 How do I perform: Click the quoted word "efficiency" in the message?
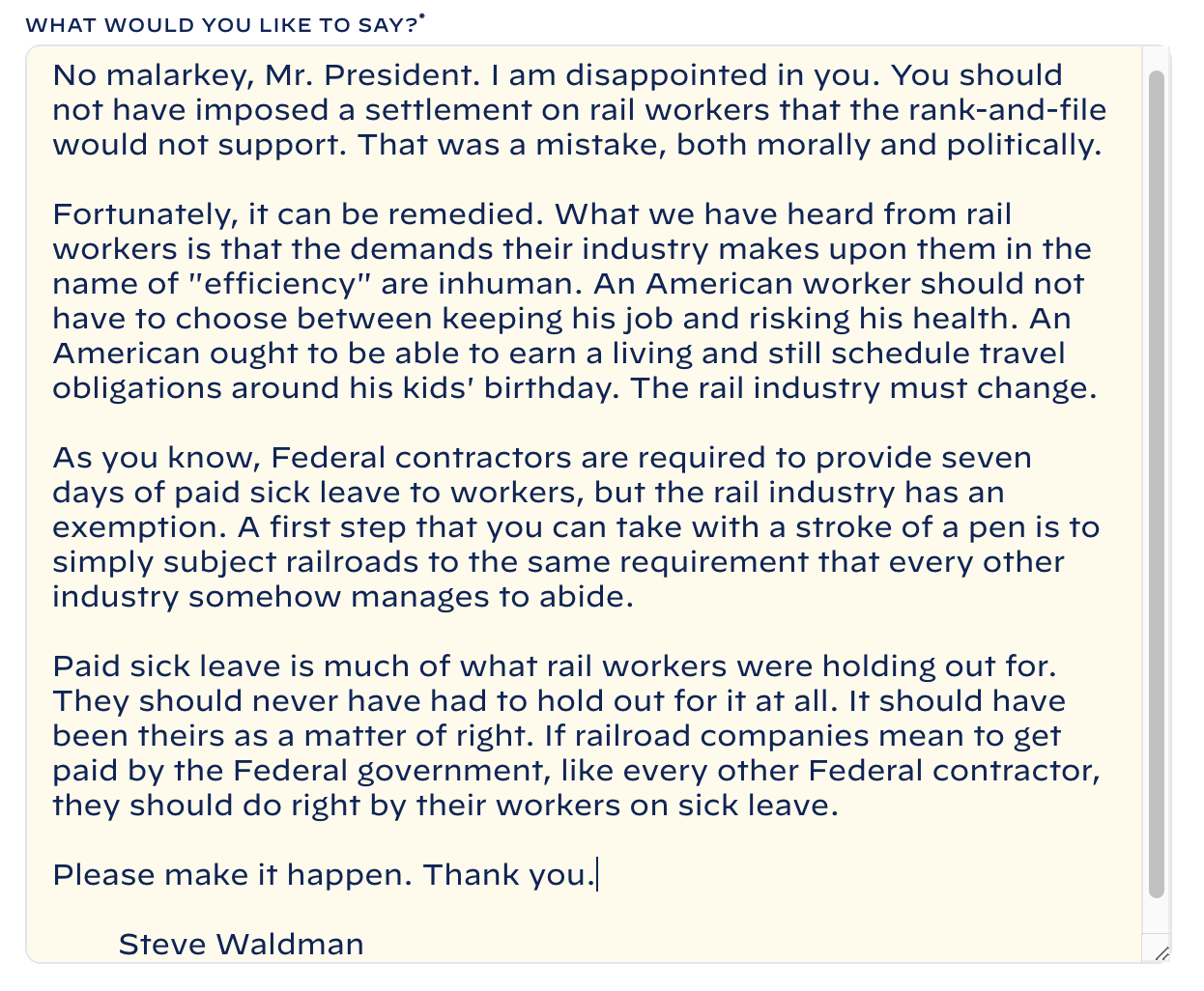(x=273, y=284)
